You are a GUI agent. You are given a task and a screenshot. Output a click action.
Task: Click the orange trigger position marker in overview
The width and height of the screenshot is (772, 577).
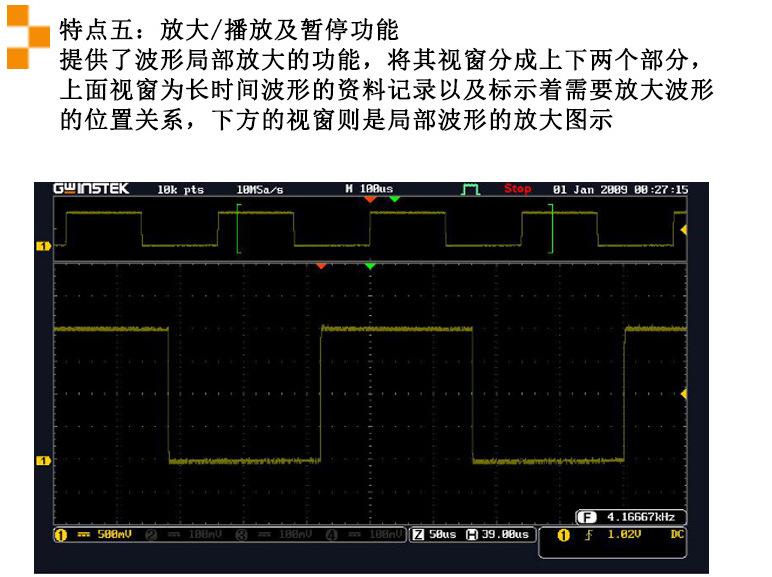pos(370,200)
